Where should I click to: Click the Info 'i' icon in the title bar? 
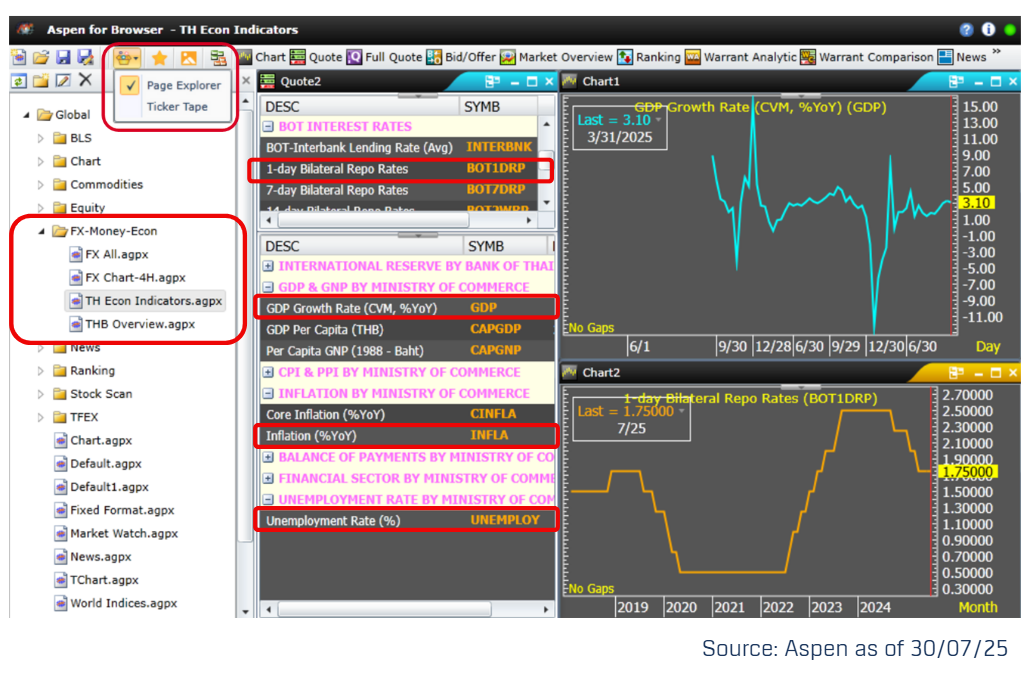[988, 30]
